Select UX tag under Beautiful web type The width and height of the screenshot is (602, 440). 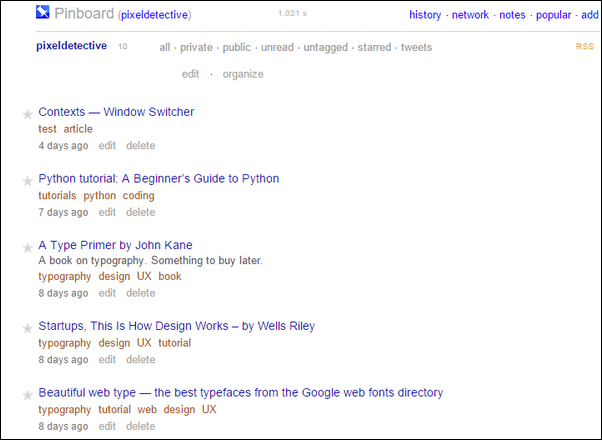click(209, 409)
